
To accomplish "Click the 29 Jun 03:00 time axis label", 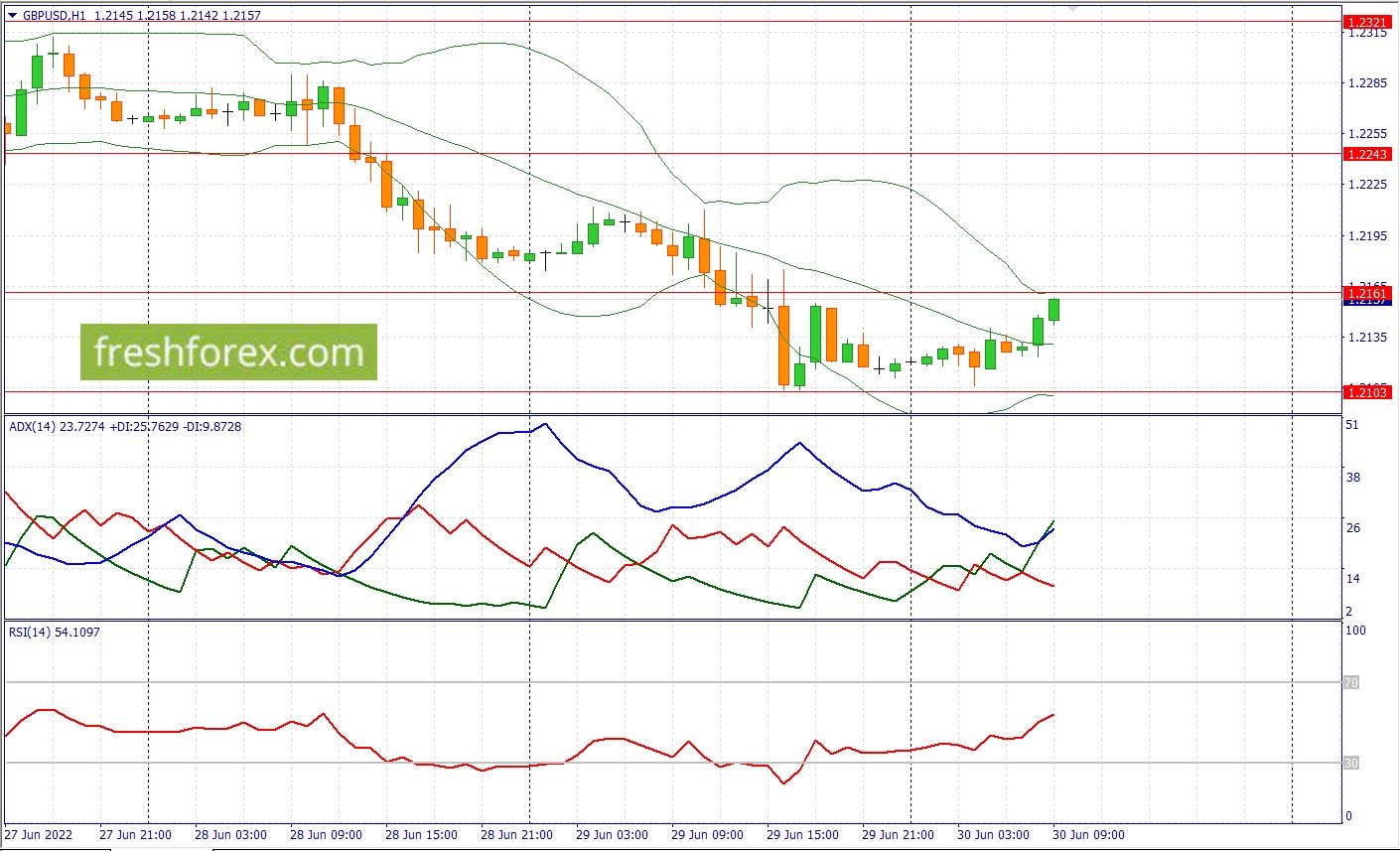I will 612,834.
